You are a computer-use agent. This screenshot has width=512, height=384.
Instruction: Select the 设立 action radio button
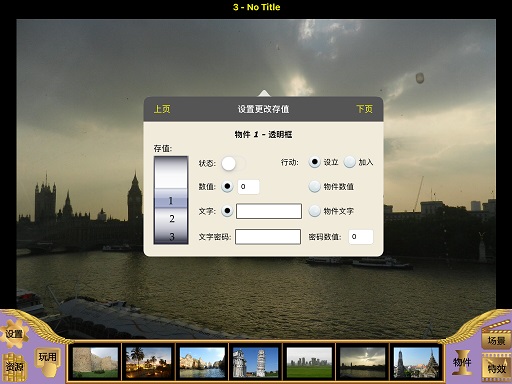pyautogui.click(x=314, y=162)
